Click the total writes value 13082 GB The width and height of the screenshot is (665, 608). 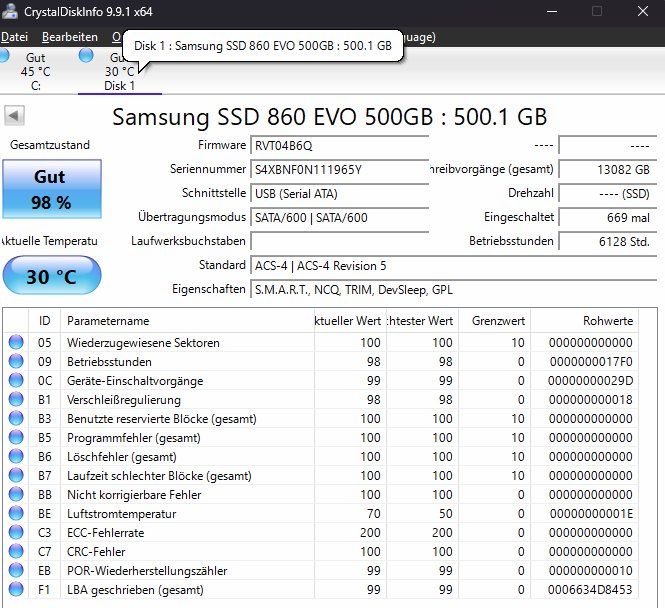pyautogui.click(x=607, y=170)
